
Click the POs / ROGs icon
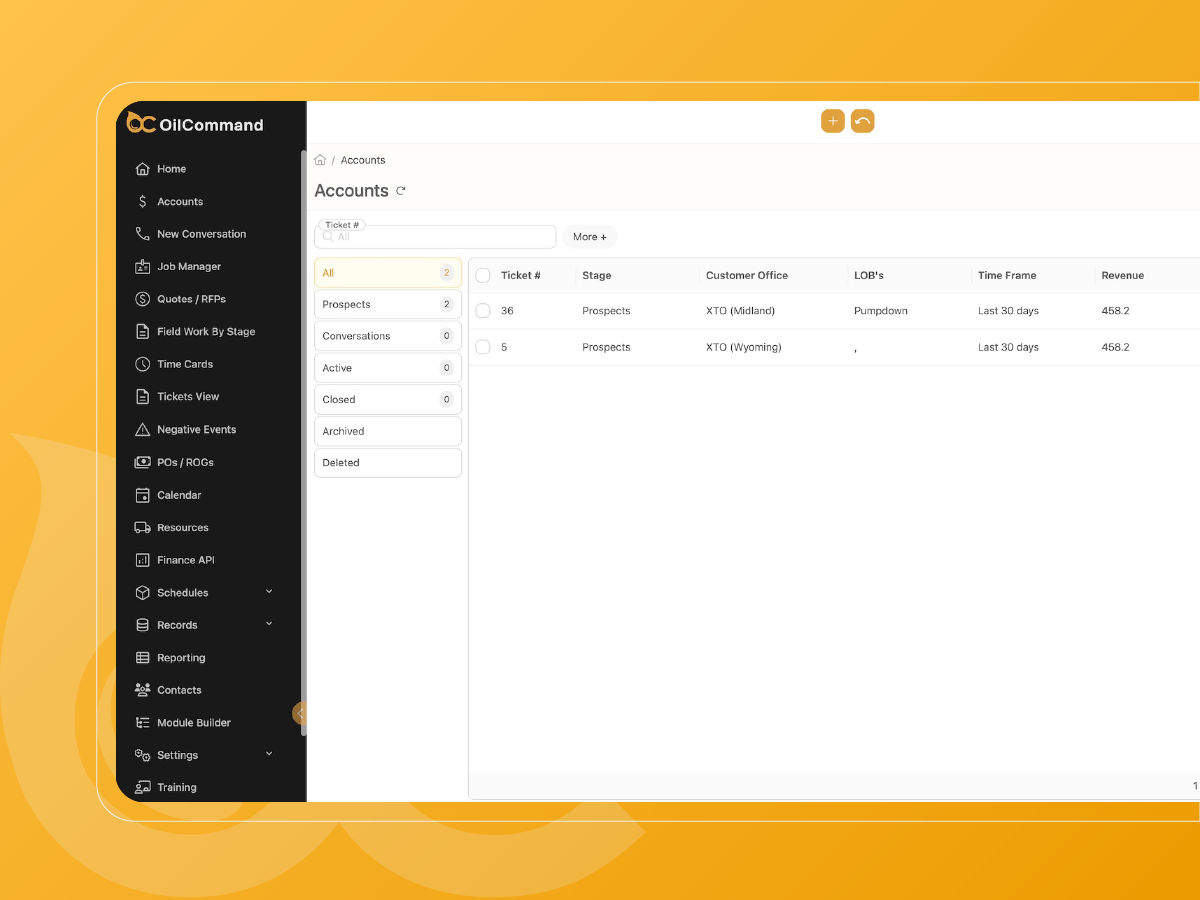click(141, 462)
